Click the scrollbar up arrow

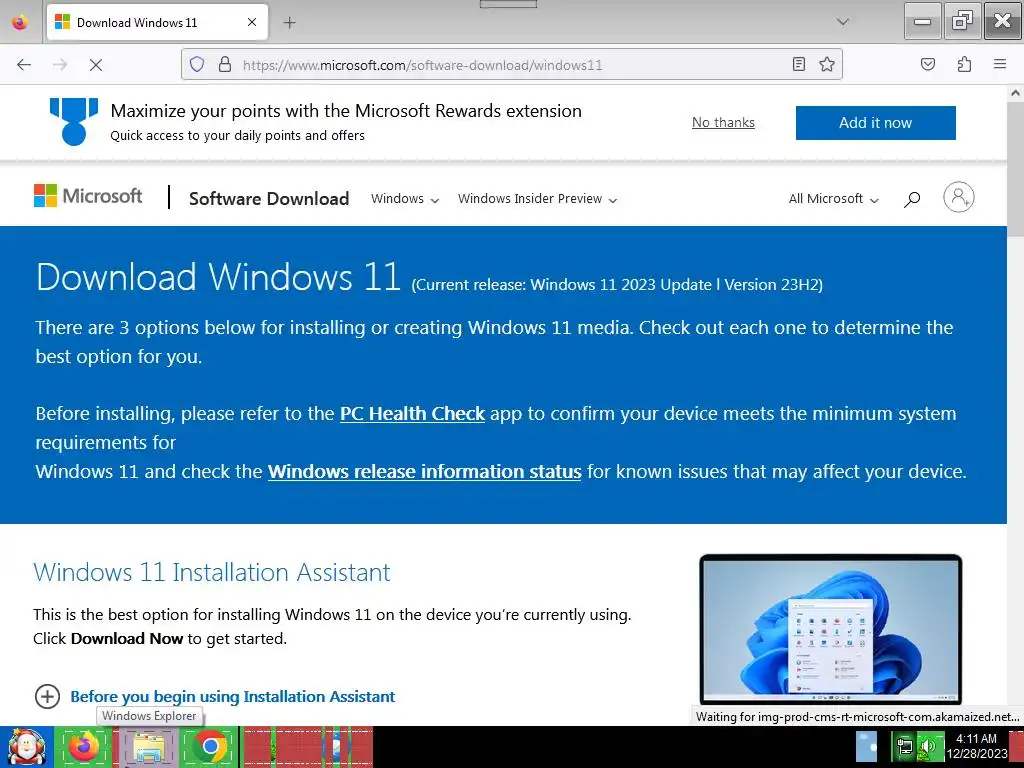1016,93
